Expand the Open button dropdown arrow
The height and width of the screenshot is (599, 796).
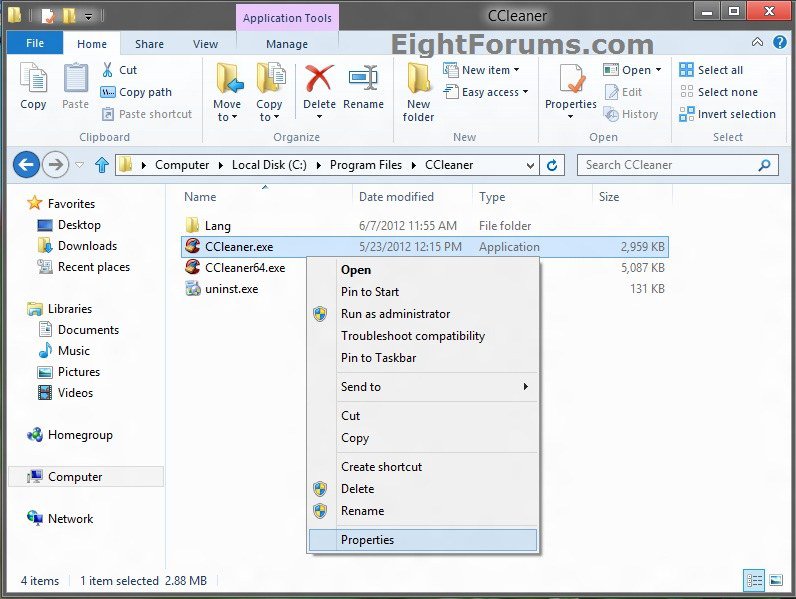pyautogui.click(x=658, y=70)
